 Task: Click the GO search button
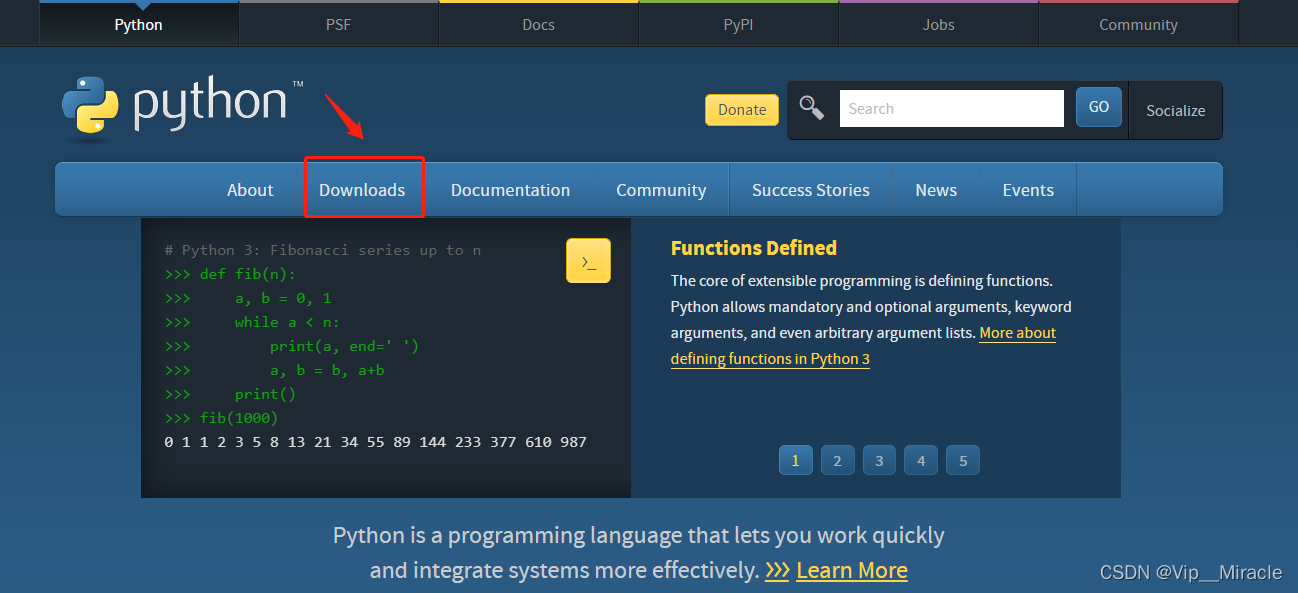pyautogui.click(x=1099, y=107)
